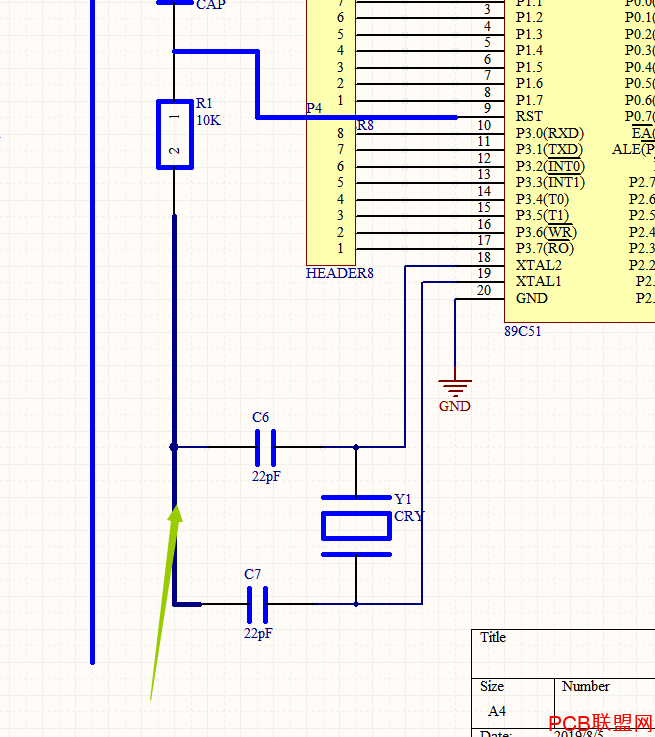Click the 10K resistor value text
Screen dimensions: 655x737
tap(208, 120)
